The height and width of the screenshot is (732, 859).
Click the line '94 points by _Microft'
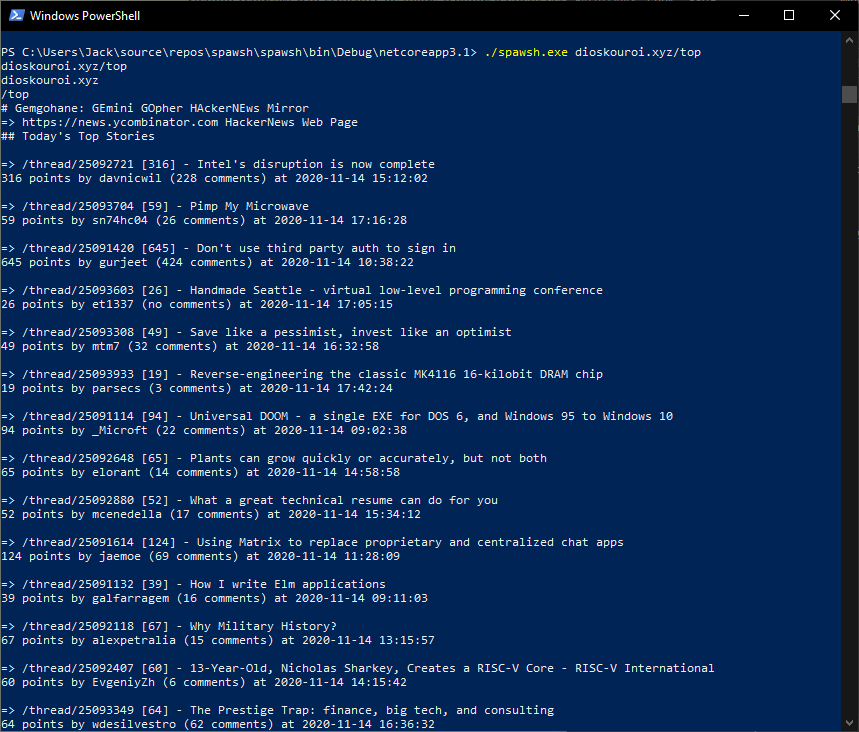pos(204,430)
